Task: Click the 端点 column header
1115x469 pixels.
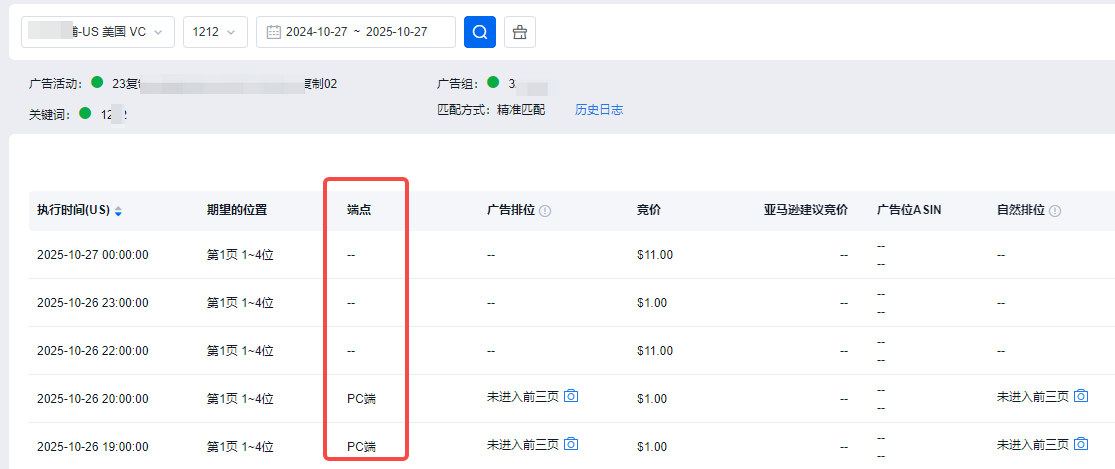Action: tap(360, 210)
